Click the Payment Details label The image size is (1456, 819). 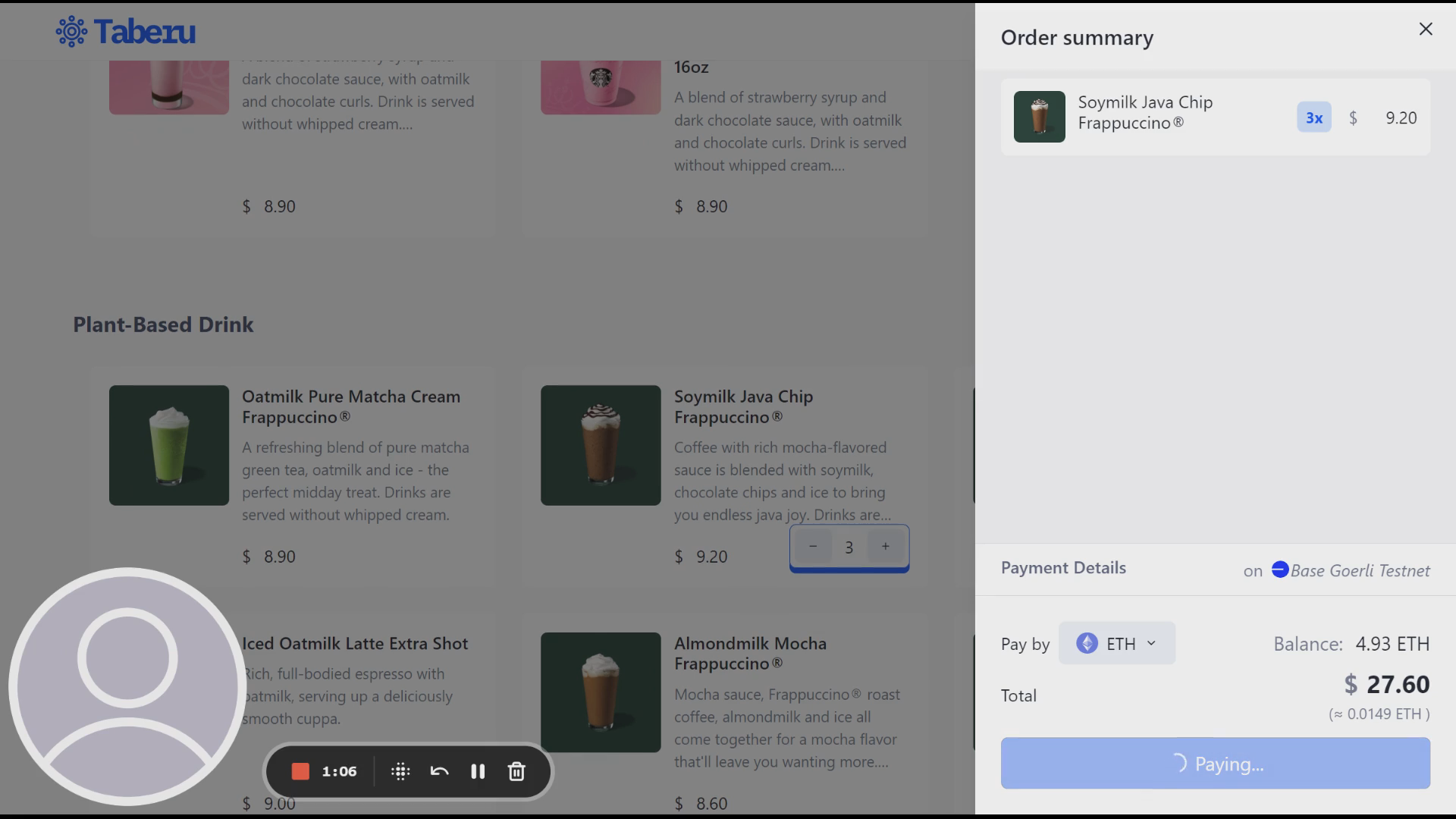pos(1063,567)
